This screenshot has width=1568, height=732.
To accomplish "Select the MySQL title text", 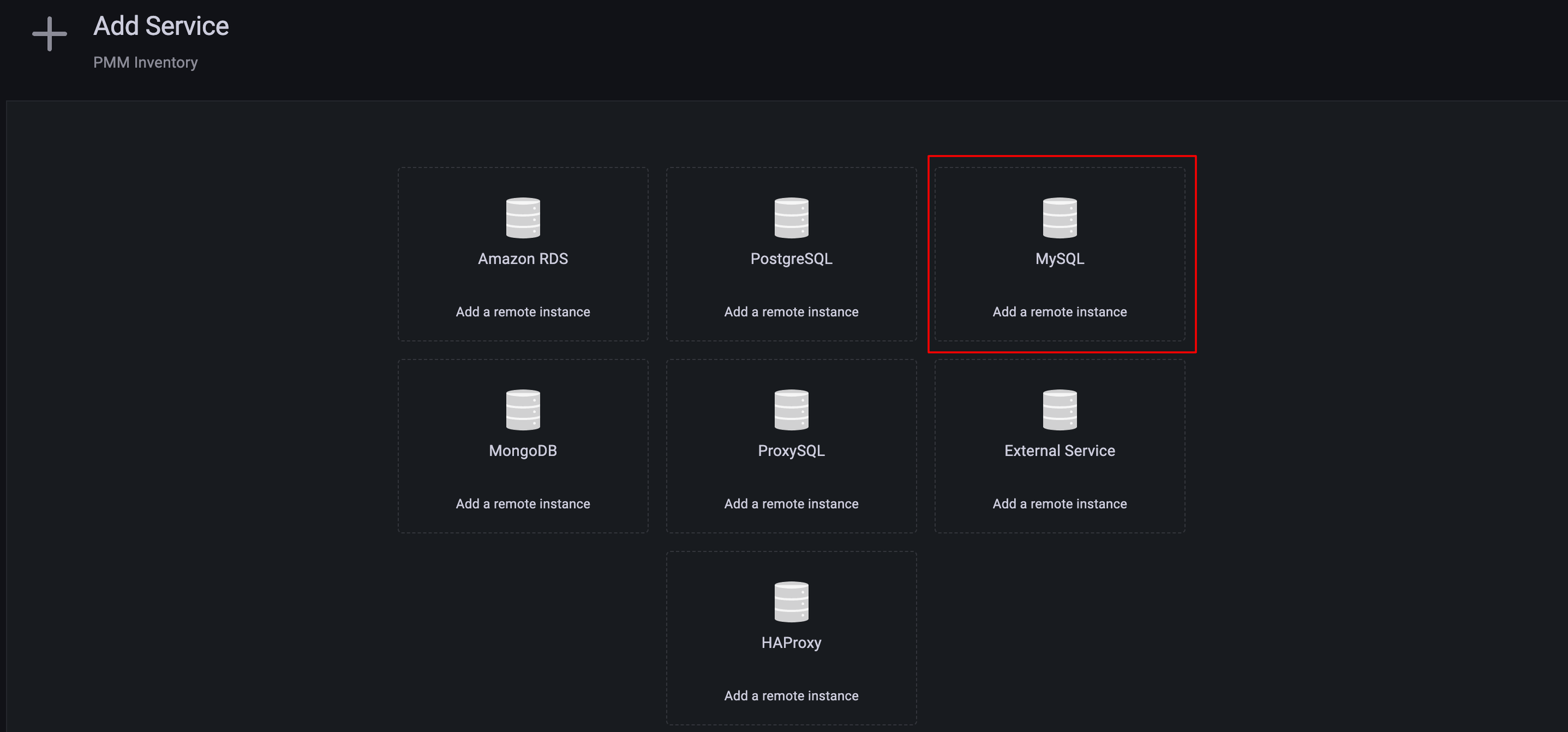I will [x=1060, y=259].
